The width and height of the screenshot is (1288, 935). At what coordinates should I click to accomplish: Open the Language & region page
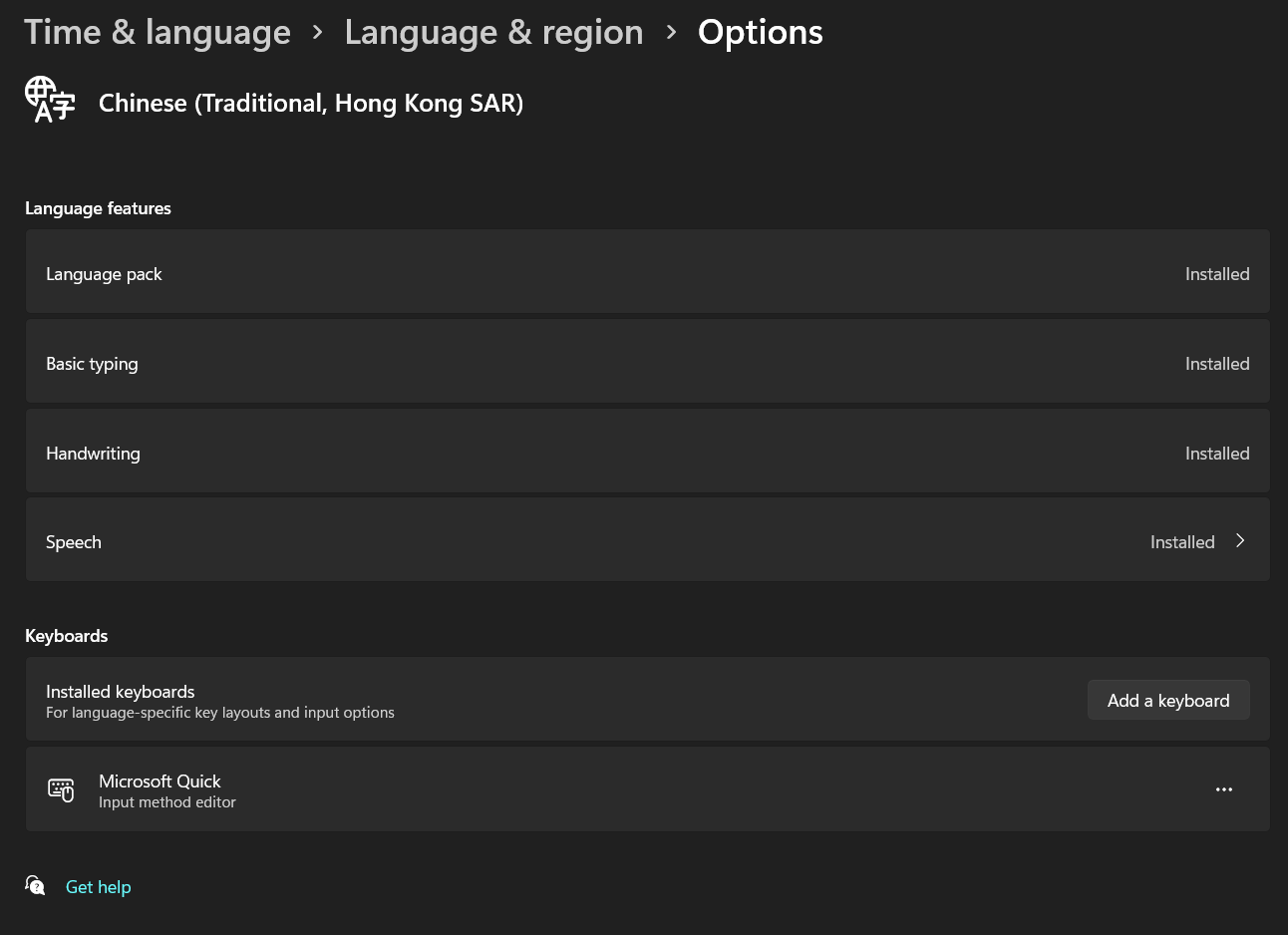tap(493, 31)
